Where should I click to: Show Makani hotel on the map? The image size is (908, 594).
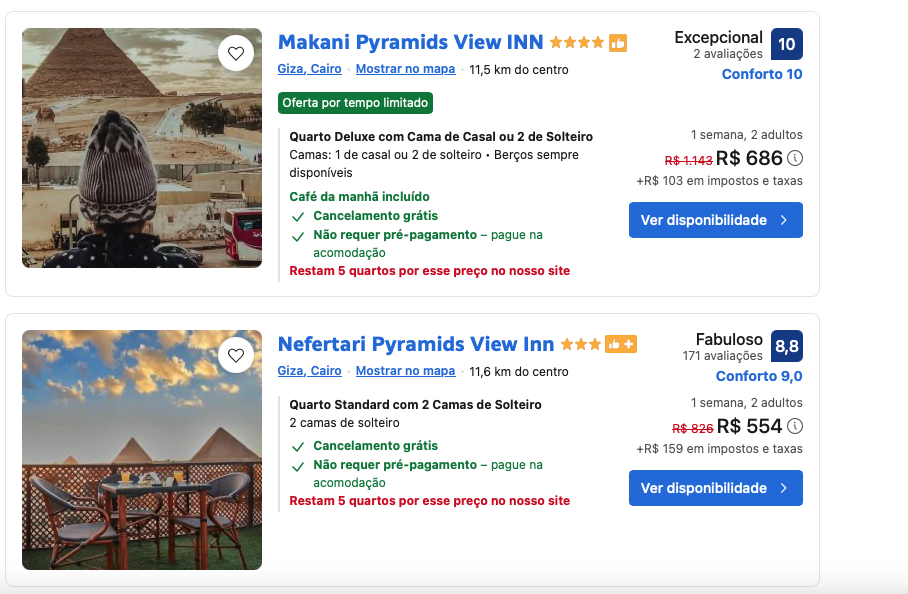pyautogui.click(x=405, y=69)
